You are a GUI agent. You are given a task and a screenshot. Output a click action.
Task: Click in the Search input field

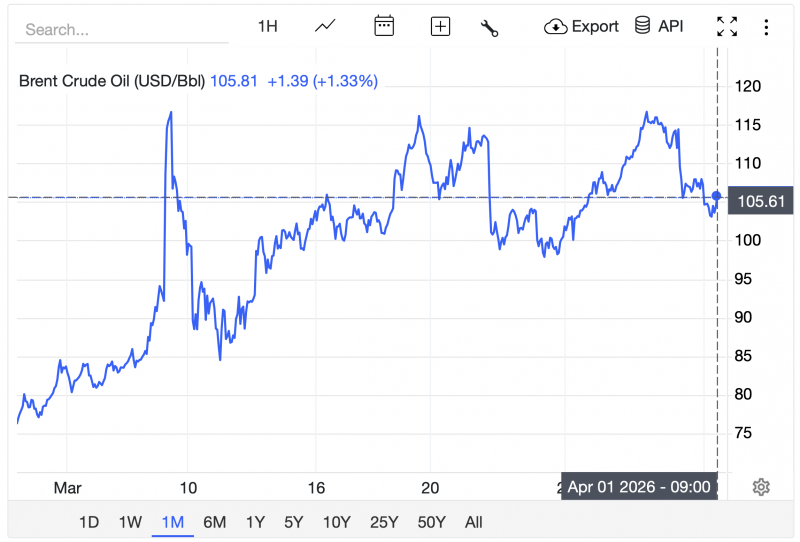click(x=120, y=29)
